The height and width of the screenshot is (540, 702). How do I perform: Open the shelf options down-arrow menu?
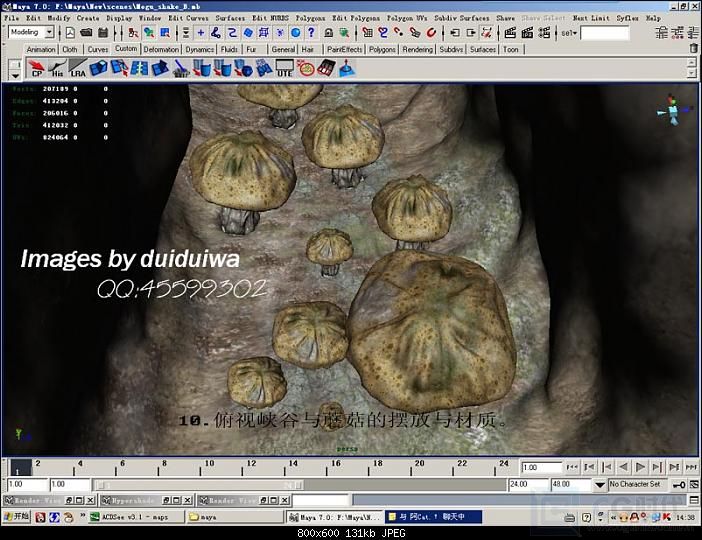(x=15, y=76)
